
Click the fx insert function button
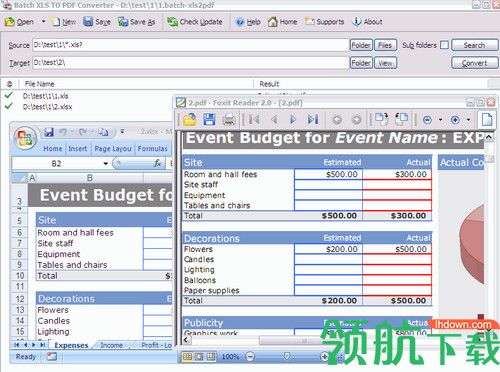coord(157,163)
